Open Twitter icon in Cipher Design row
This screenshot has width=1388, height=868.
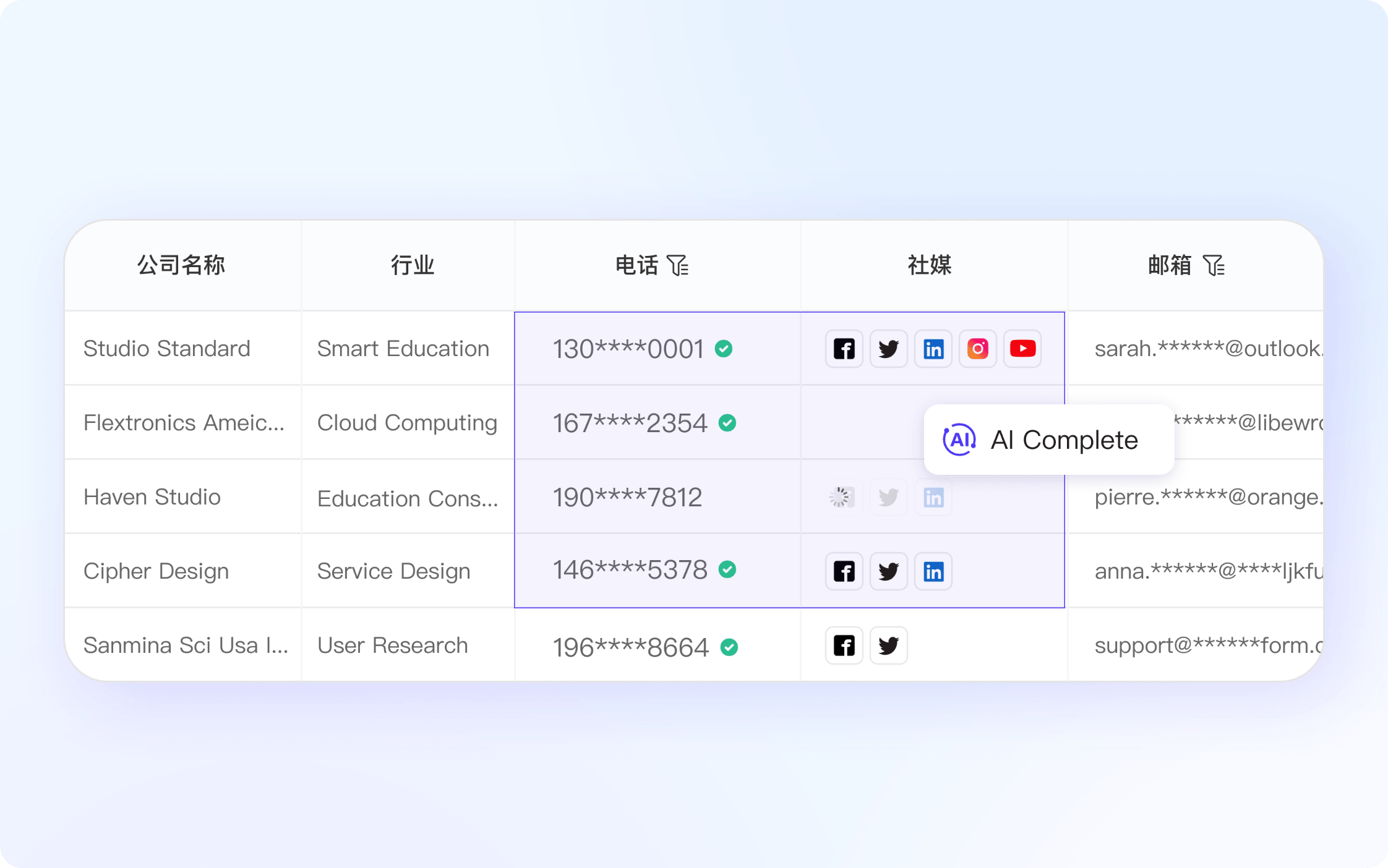coord(889,571)
